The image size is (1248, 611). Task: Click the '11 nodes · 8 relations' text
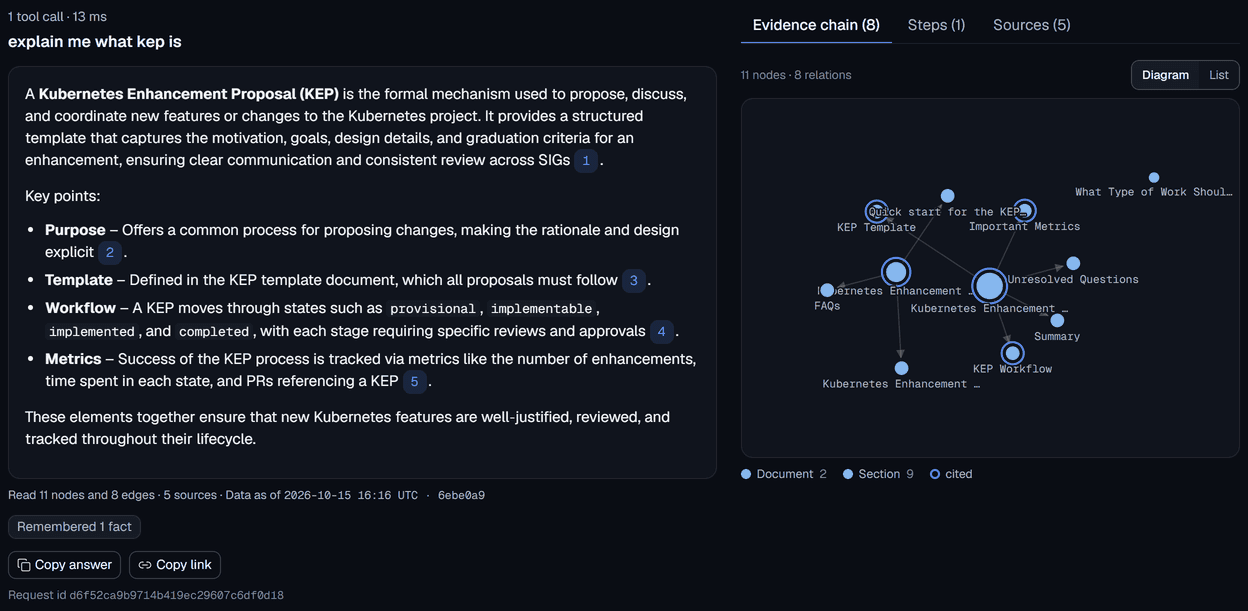pyautogui.click(x=796, y=75)
